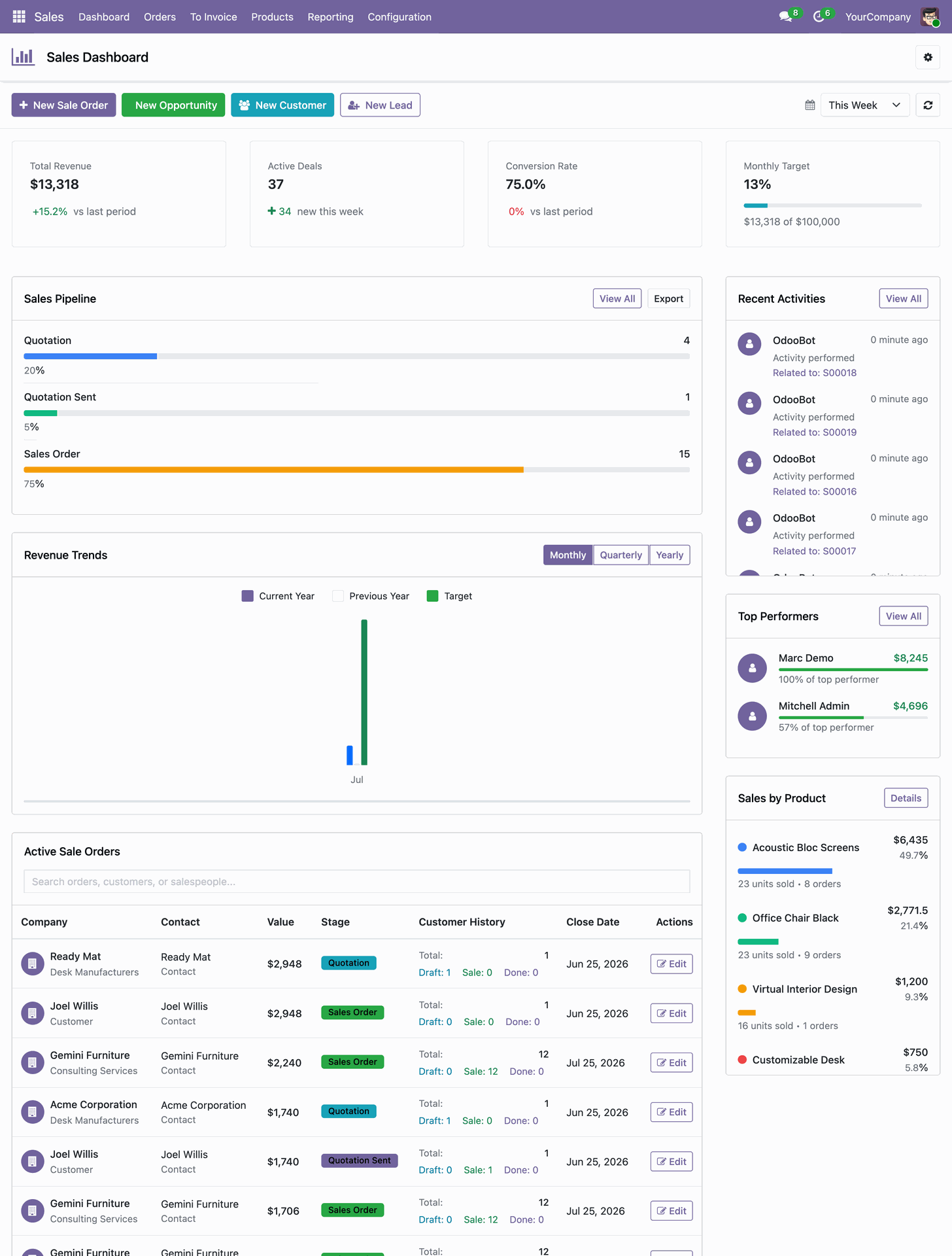Click the user avatar in top bar

pyautogui.click(x=929, y=17)
